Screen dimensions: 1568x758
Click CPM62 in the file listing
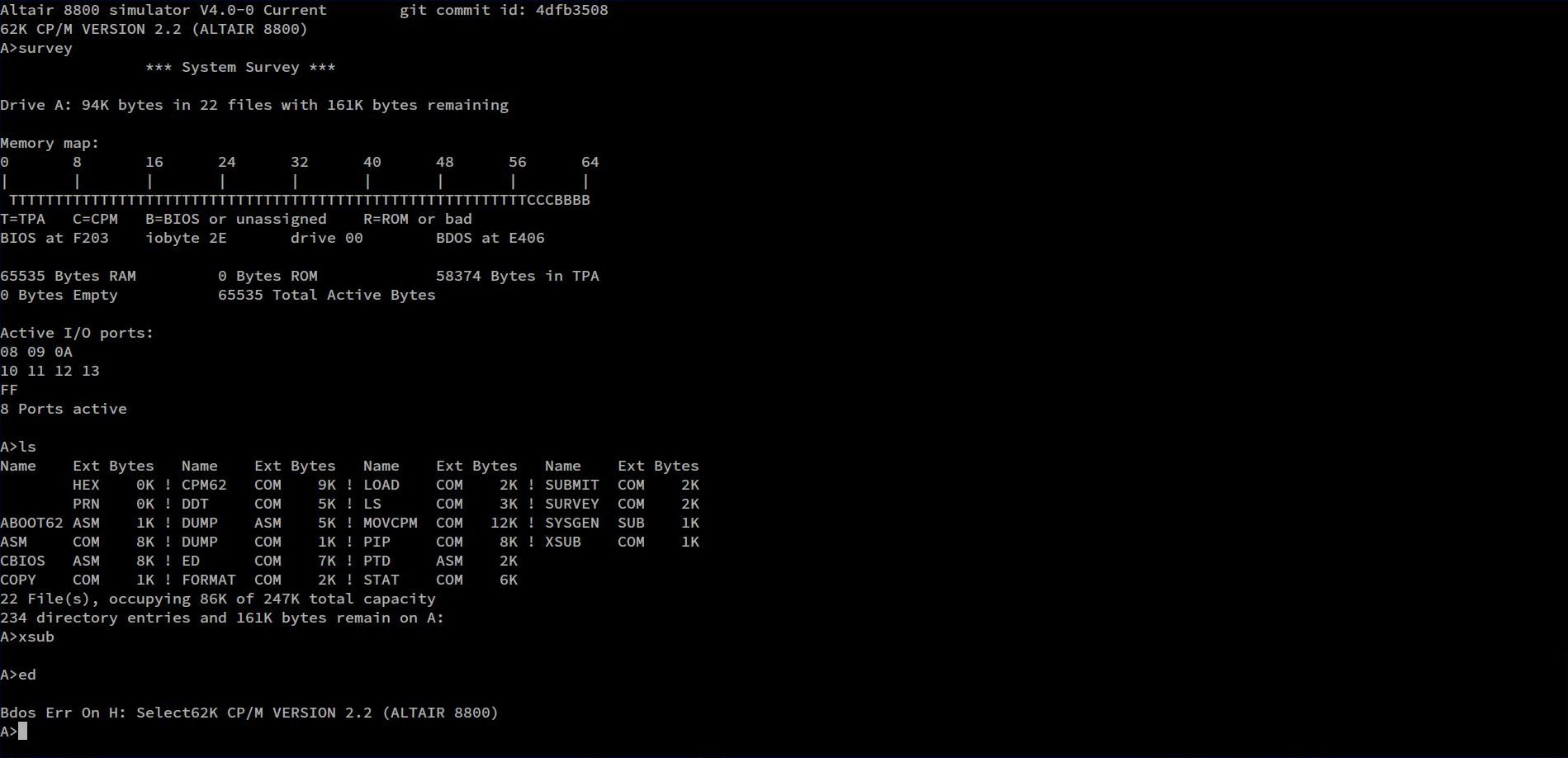click(204, 485)
